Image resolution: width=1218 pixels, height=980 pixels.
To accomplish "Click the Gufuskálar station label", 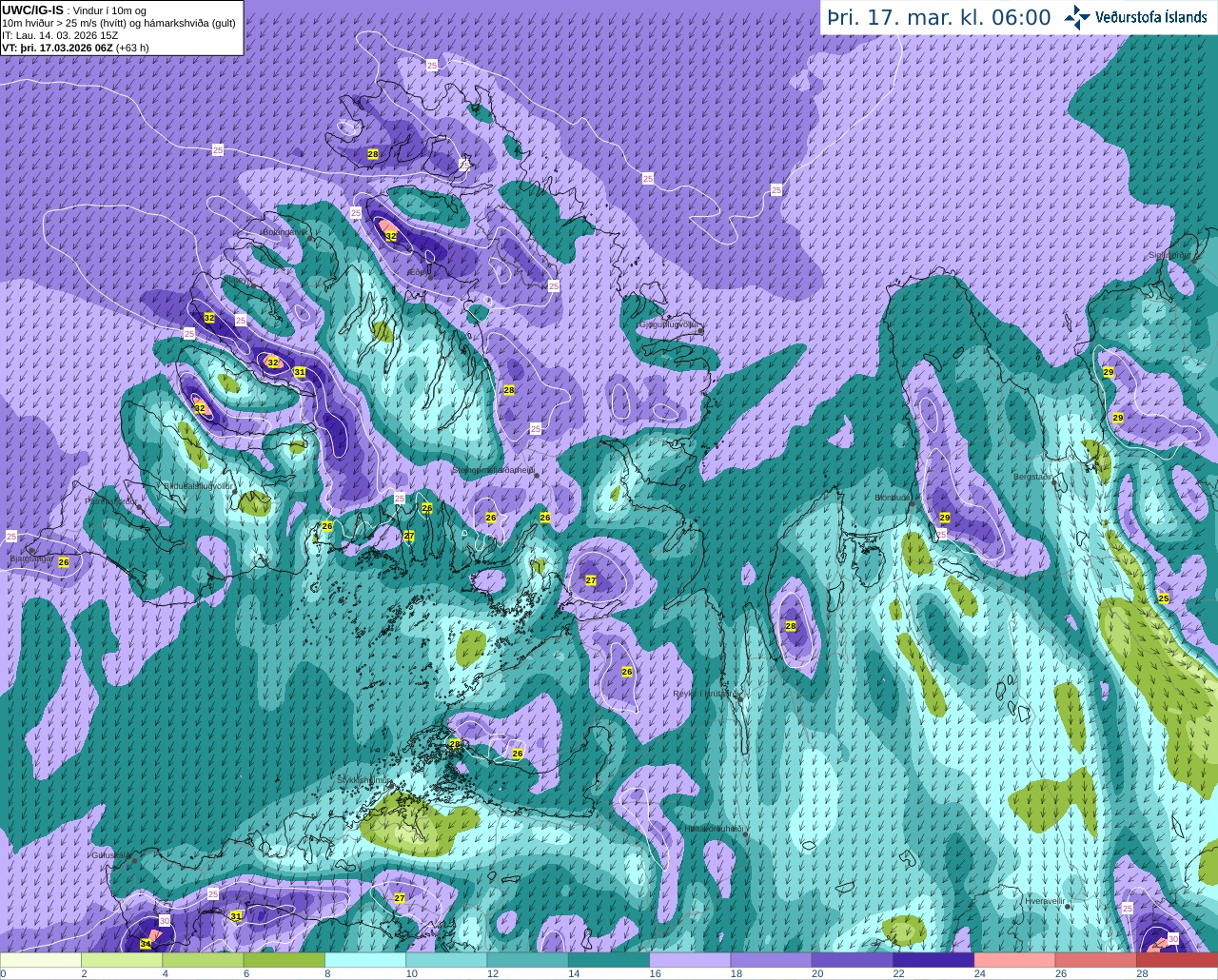I will [109, 855].
